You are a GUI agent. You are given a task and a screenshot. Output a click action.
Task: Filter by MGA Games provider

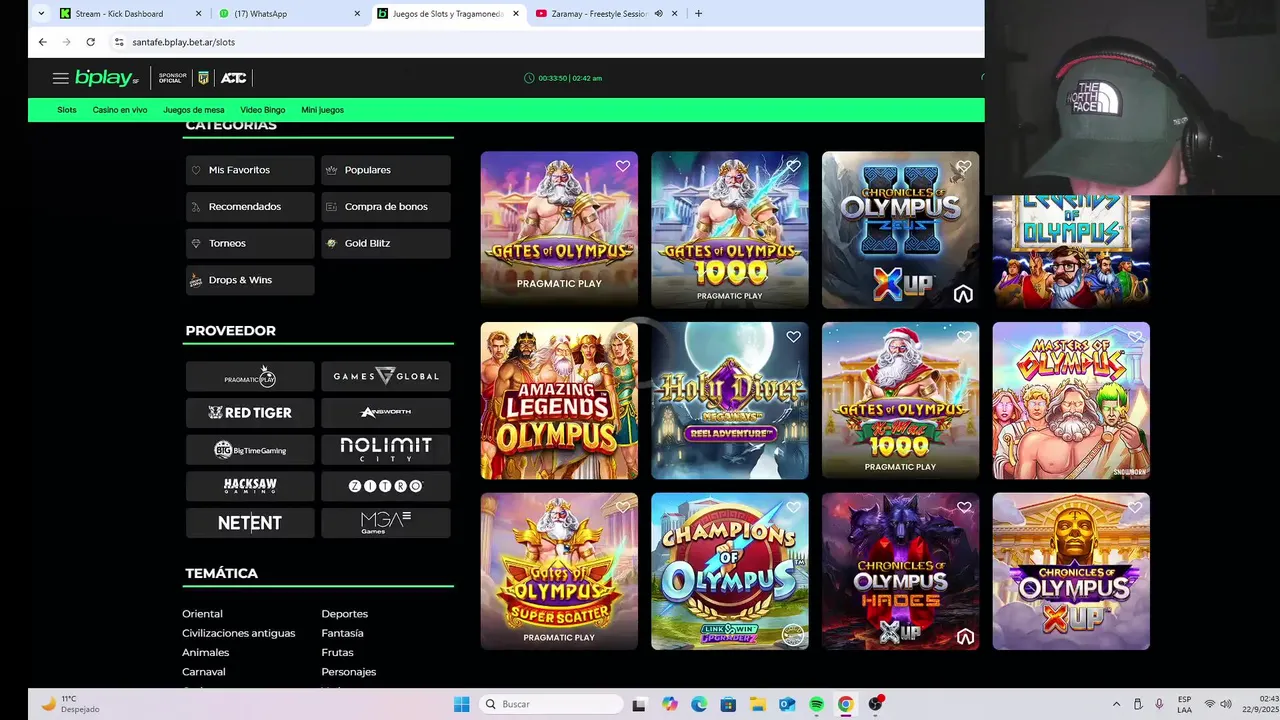point(386,523)
